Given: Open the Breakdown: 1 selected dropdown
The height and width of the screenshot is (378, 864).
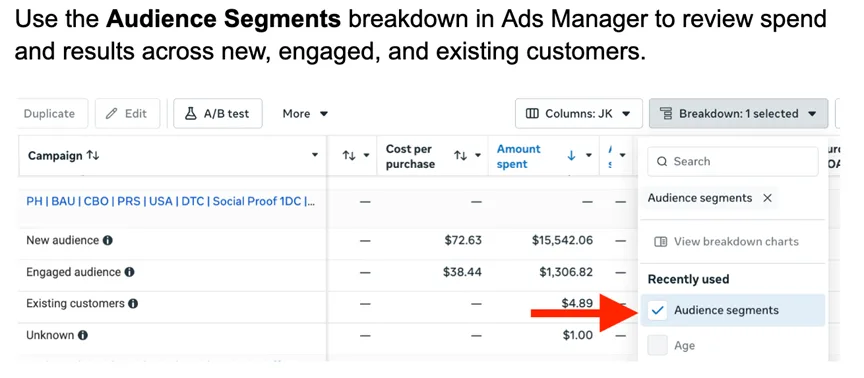Looking at the screenshot, I should coord(738,114).
